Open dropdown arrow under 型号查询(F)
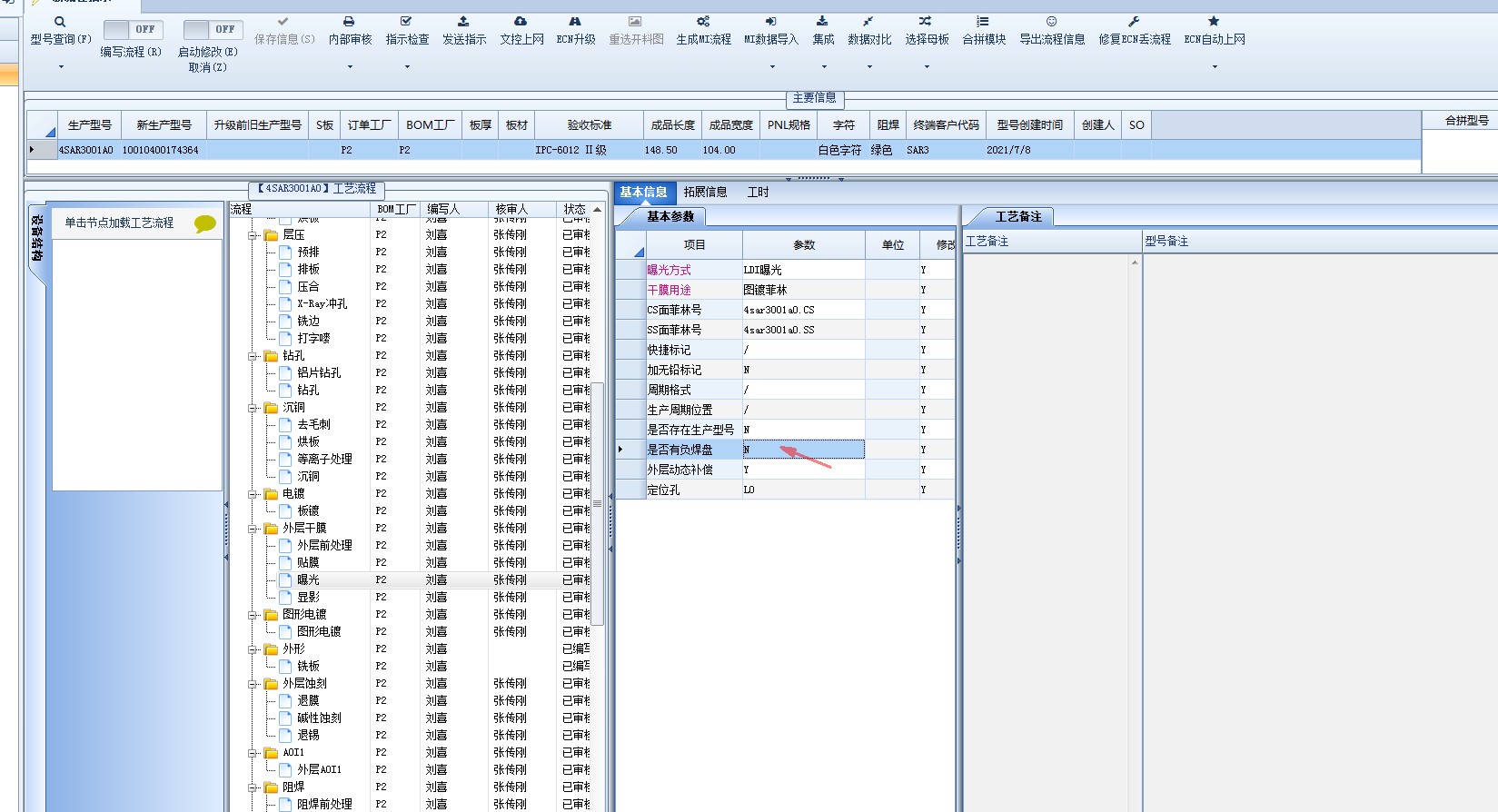The width and height of the screenshot is (1498, 812). click(61, 67)
